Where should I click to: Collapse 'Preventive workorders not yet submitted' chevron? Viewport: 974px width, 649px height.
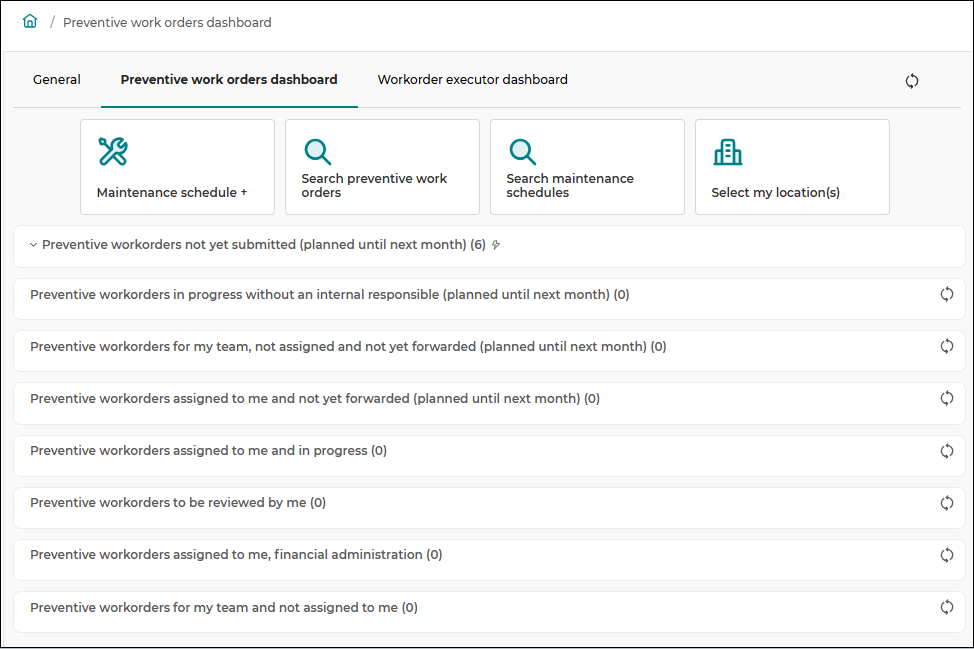click(x=33, y=245)
